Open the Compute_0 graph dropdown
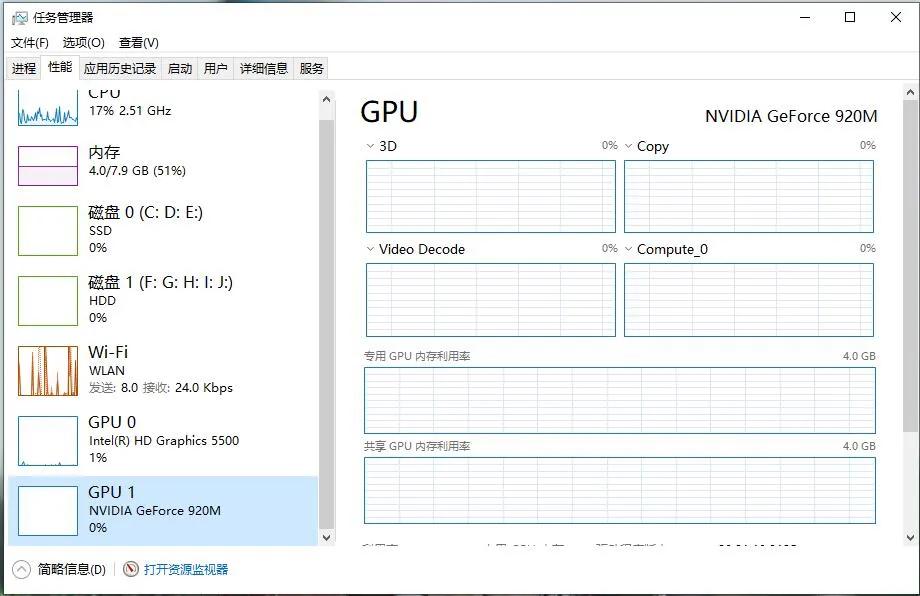Image resolution: width=920 pixels, height=596 pixels. point(628,249)
